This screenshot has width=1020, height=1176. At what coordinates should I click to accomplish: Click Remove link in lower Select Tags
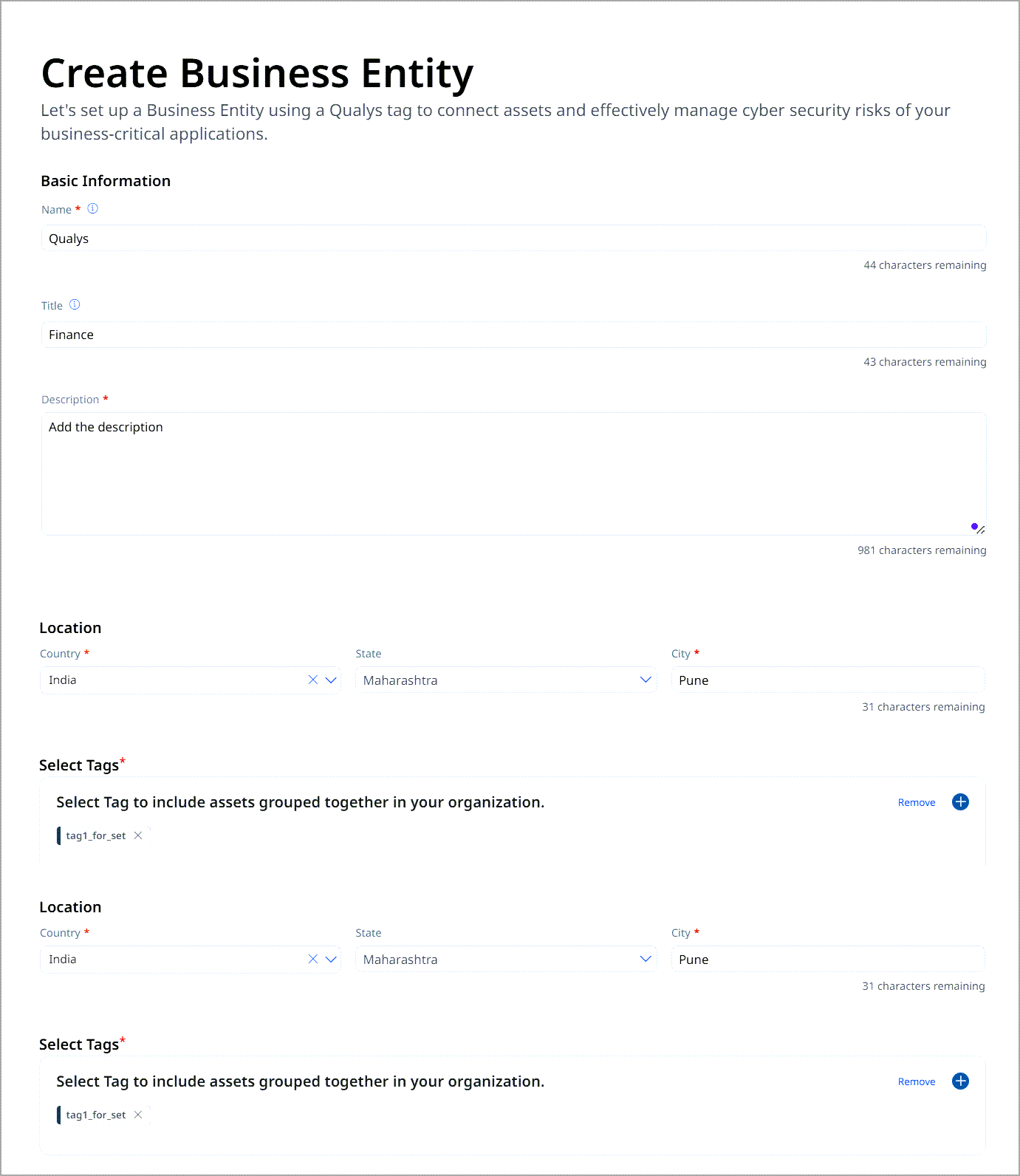pos(917,1082)
